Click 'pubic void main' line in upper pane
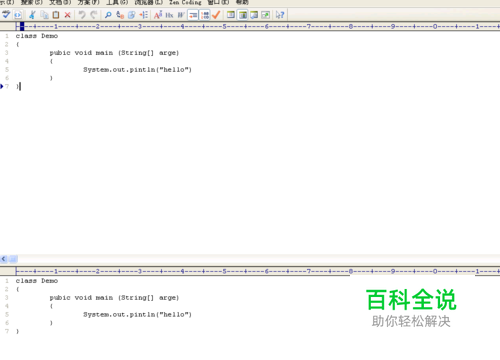The height and width of the screenshot is (360, 500). click(x=114, y=53)
